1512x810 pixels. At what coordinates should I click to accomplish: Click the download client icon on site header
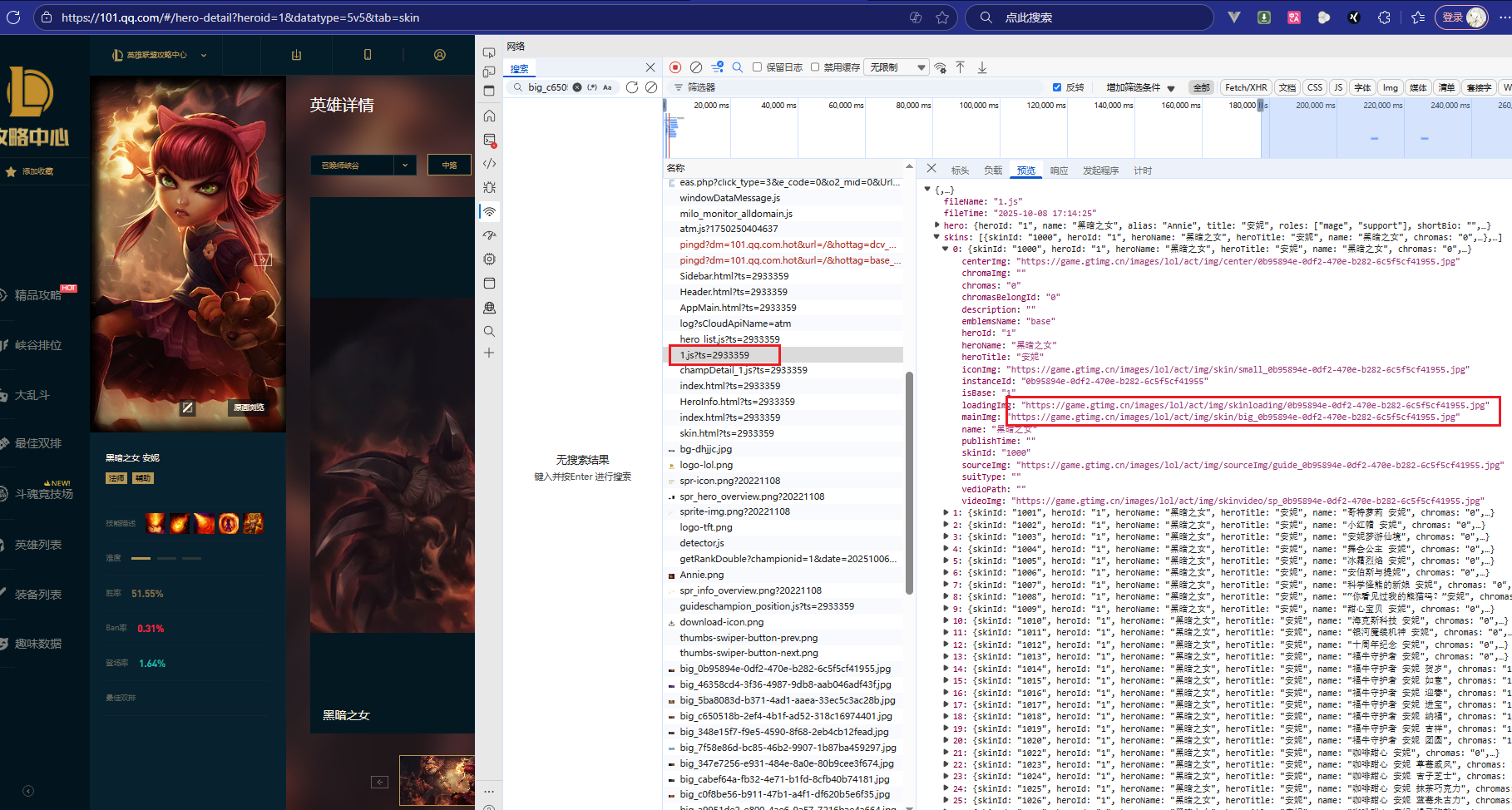coord(296,55)
